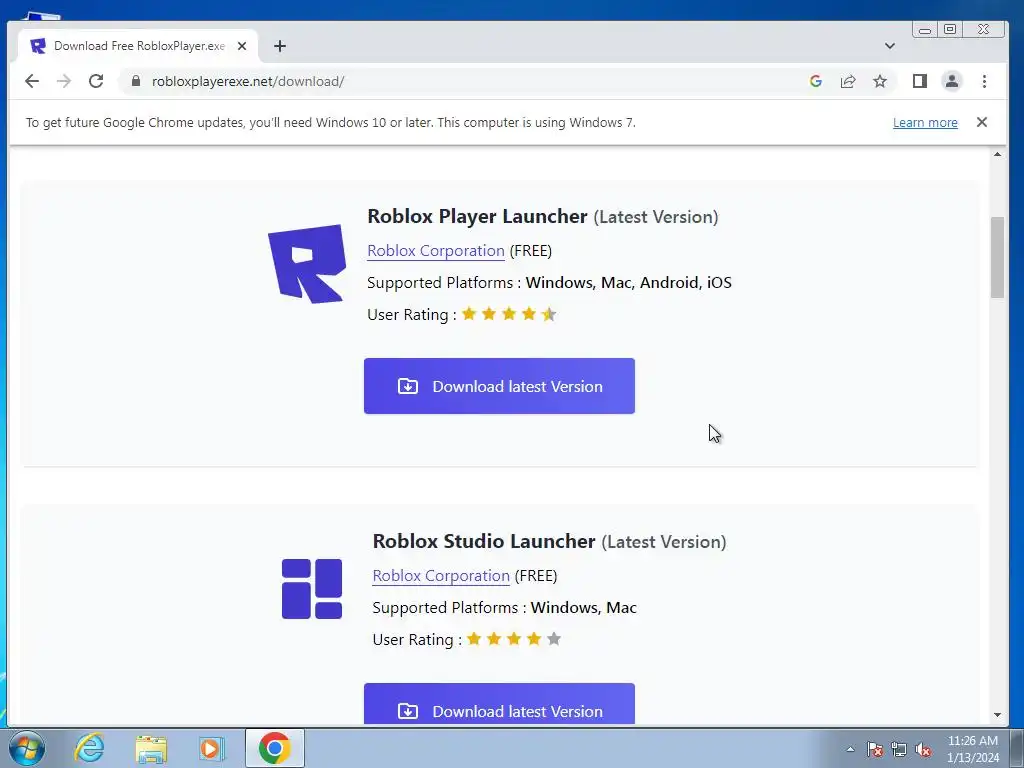This screenshot has height=768, width=1024.
Task: Click the muted volume tray icon
Action: (x=923, y=749)
